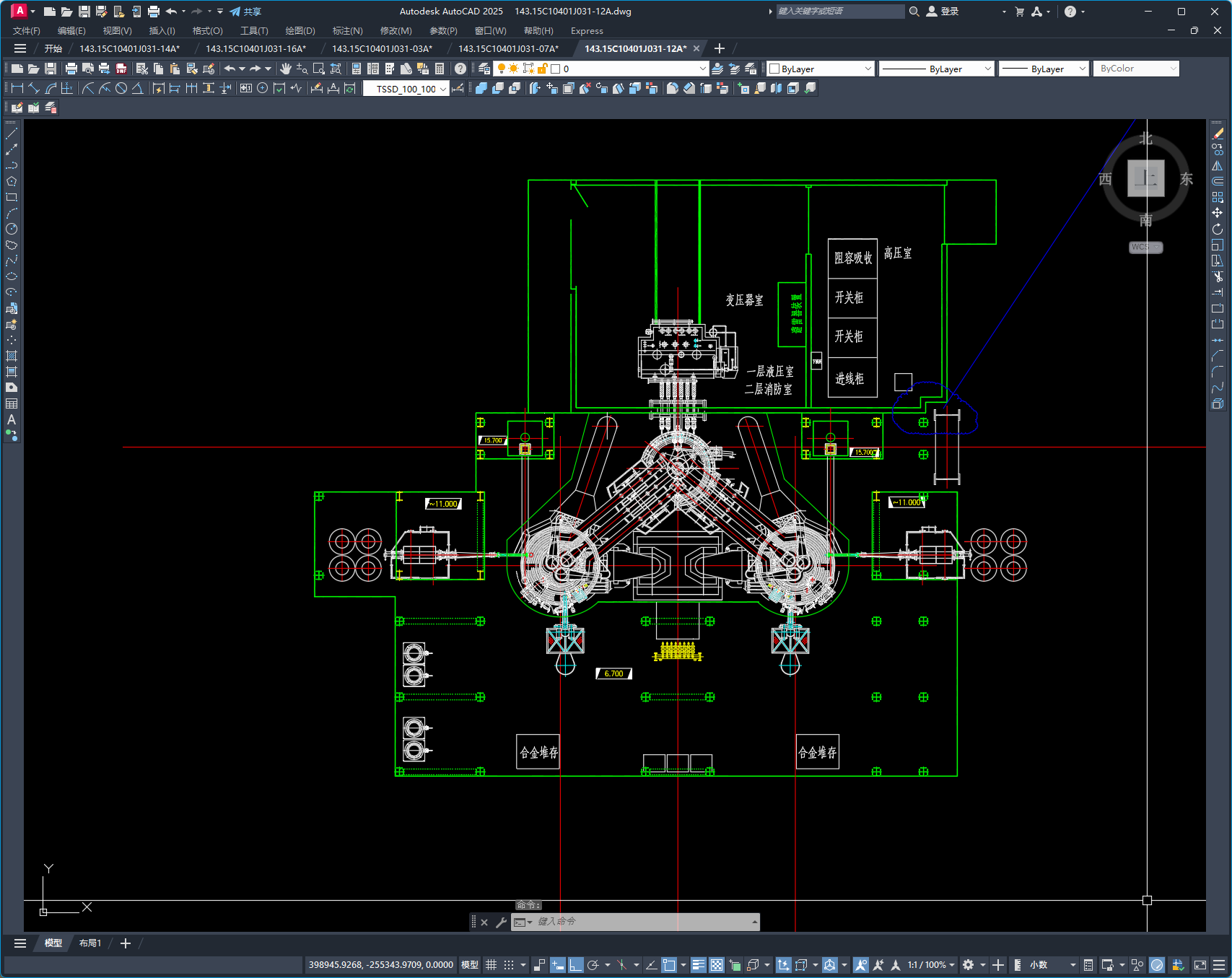This screenshot has height=978, width=1232.
Task: Select the Rotate tool in Modify toolbar
Action: pyautogui.click(x=1218, y=229)
